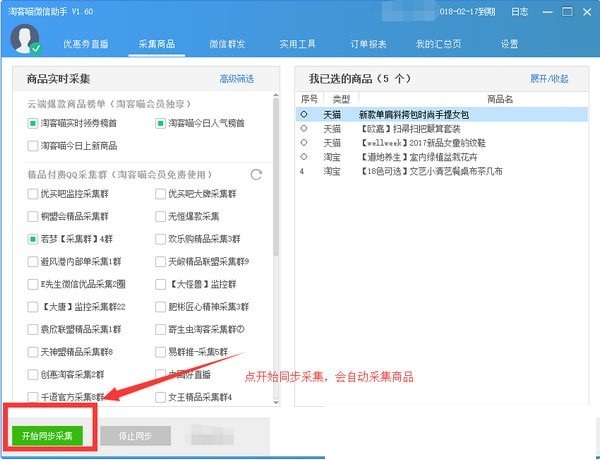Screen dimensions: 600x460
Task: Switch to the 采集商品 tab
Action: pos(157,44)
